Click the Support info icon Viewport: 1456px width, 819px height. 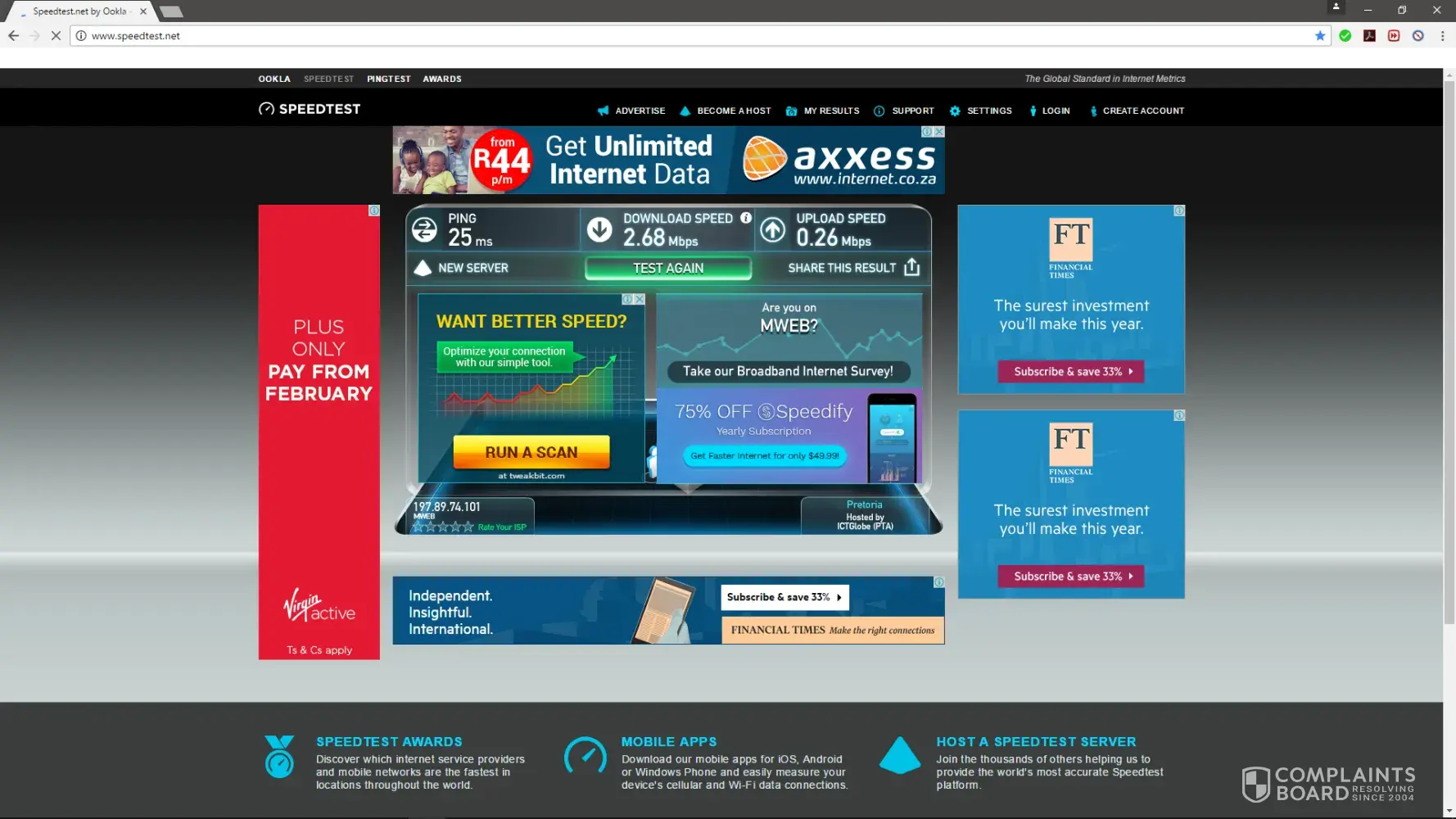pyautogui.click(x=879, y=111)
